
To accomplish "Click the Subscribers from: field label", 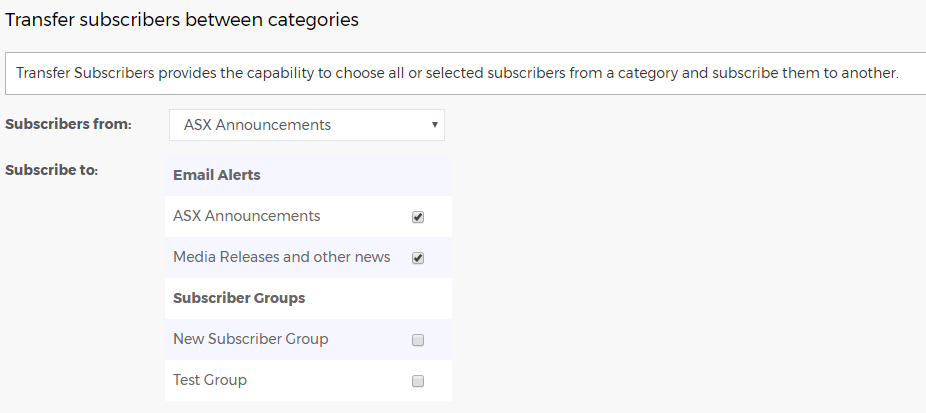I will pos(69,124).
